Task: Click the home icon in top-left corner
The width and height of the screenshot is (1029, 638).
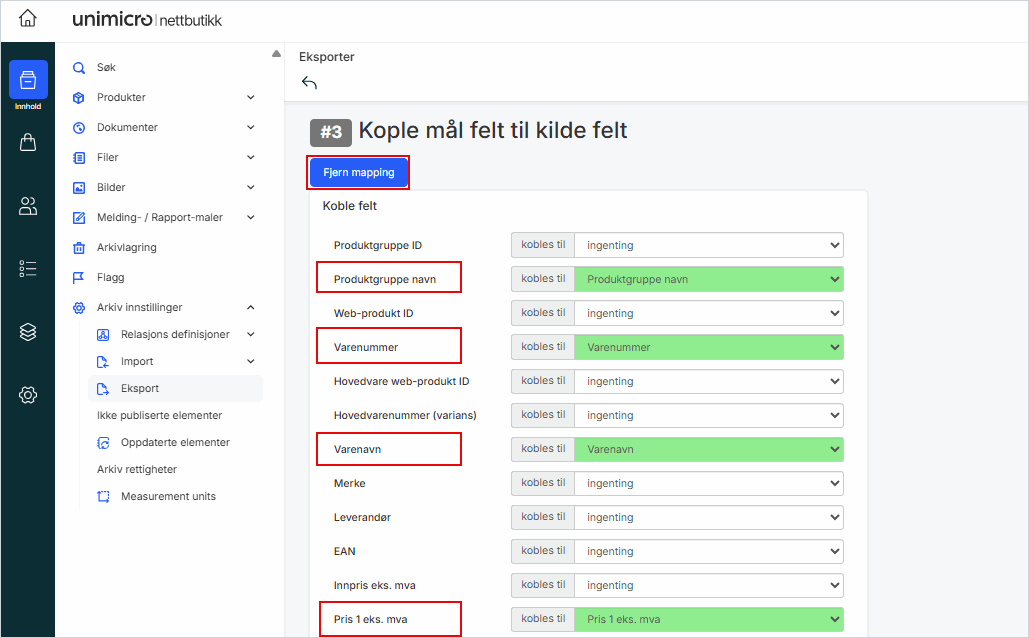Action: click(28, 19)
